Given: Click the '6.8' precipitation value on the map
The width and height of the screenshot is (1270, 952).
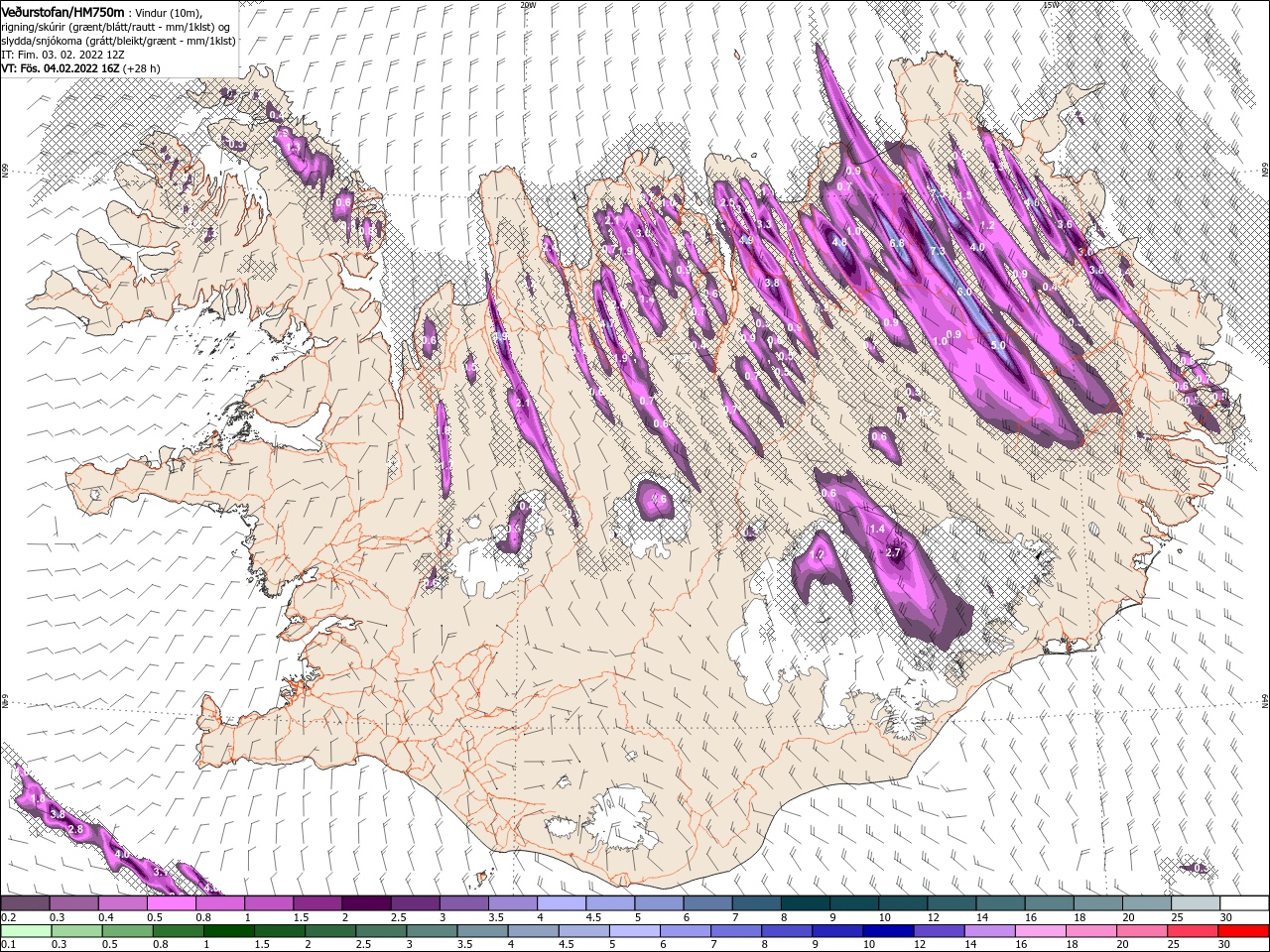Looking at the screenshot, I should point(897,243).
